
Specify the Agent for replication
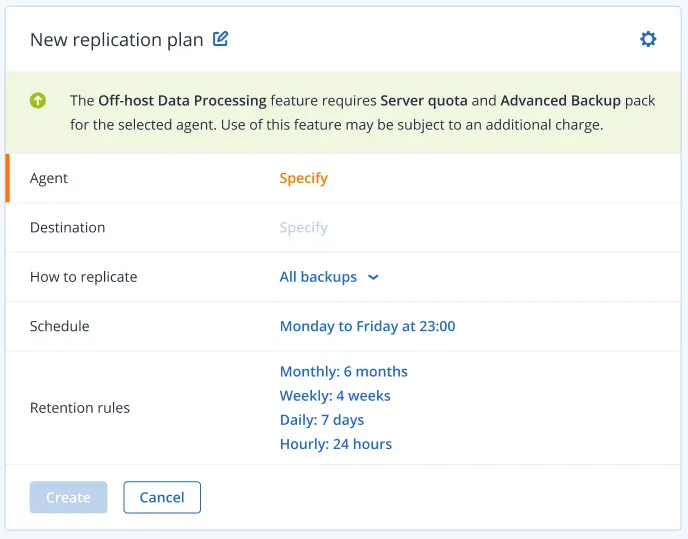point(303,178)
